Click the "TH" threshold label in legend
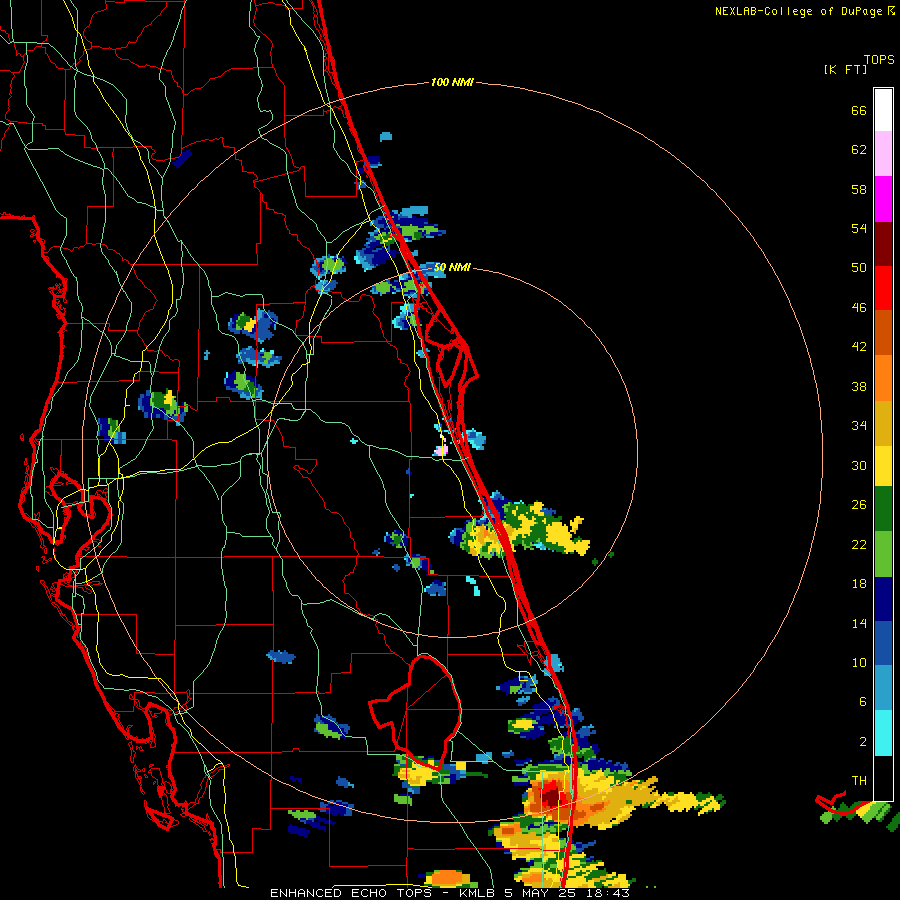Viewport: 900px width, 900px height. point(859,780)
